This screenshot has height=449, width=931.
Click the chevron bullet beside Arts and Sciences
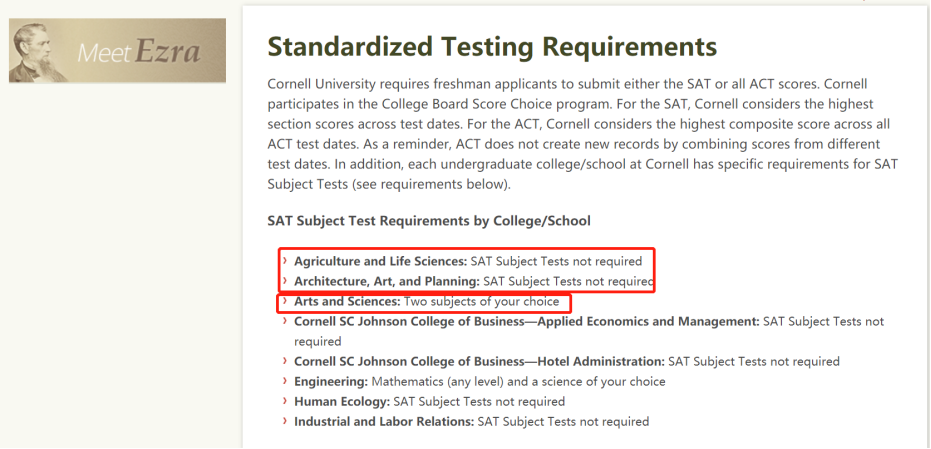point(285,301)
